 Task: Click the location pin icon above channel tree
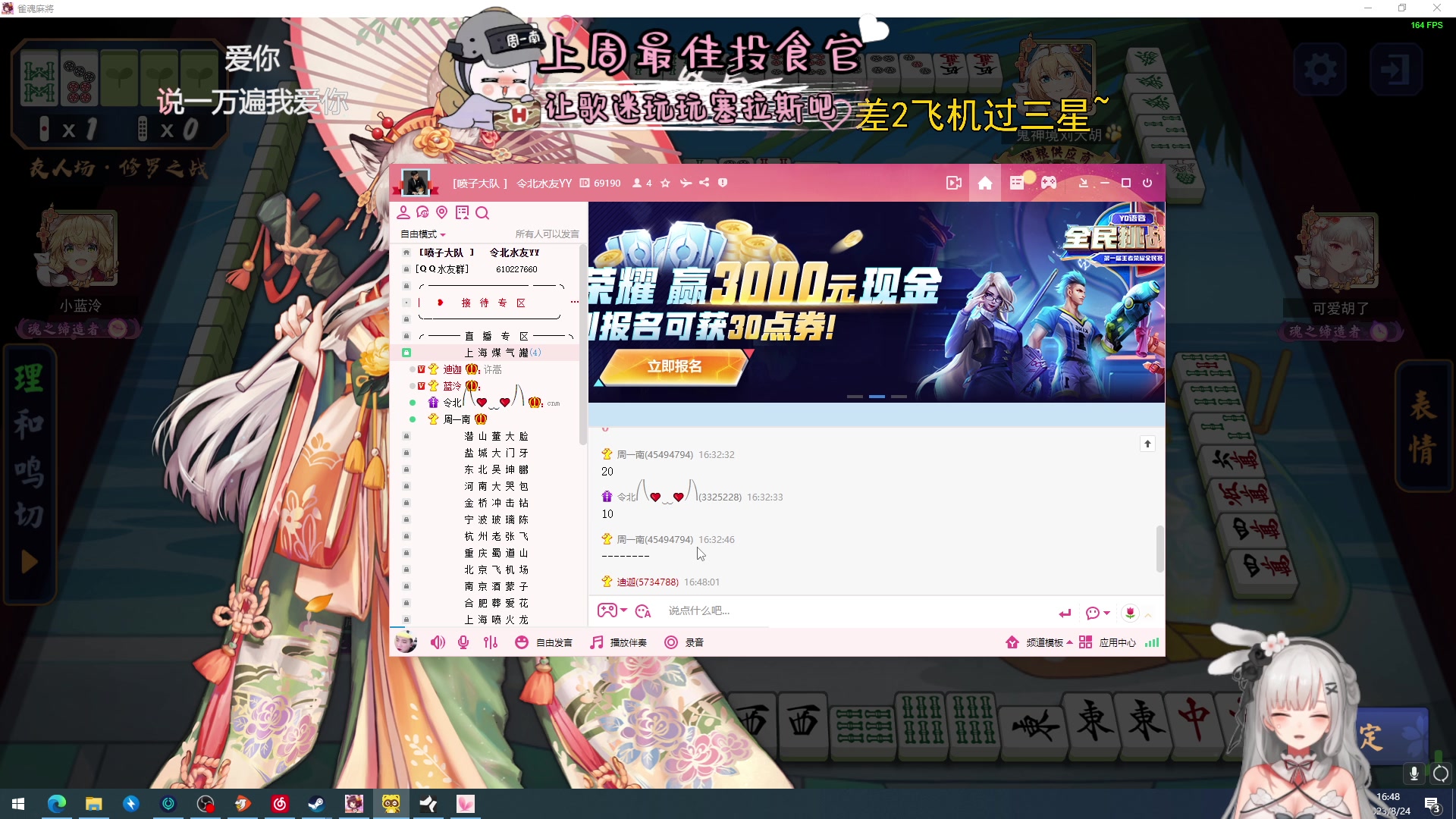(x=442, y=212)
